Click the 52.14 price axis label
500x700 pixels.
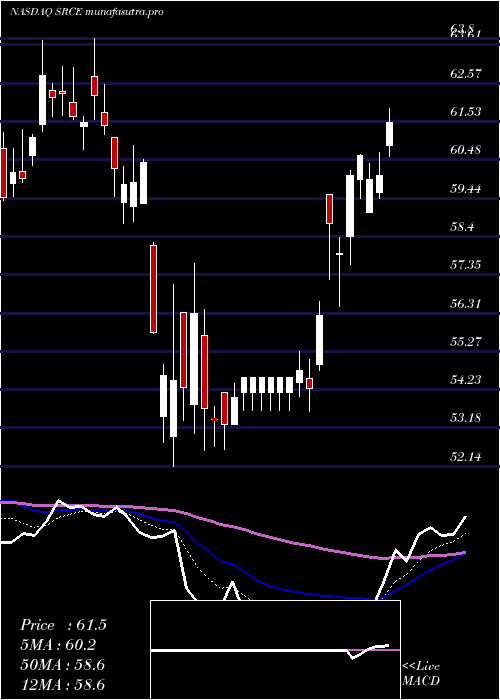[x=466, y=457]
